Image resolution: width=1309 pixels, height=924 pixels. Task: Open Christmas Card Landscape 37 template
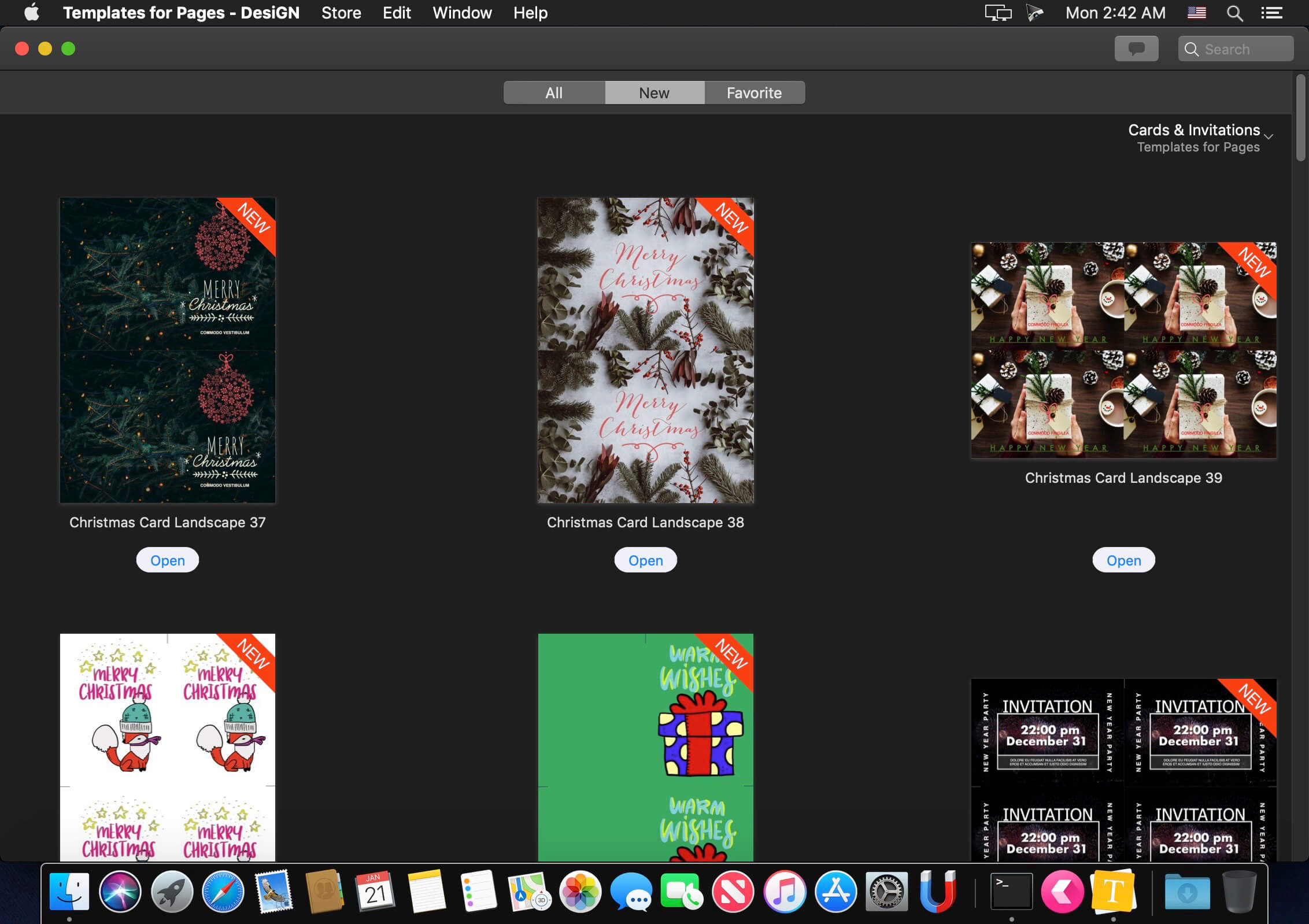pos(168,560)
